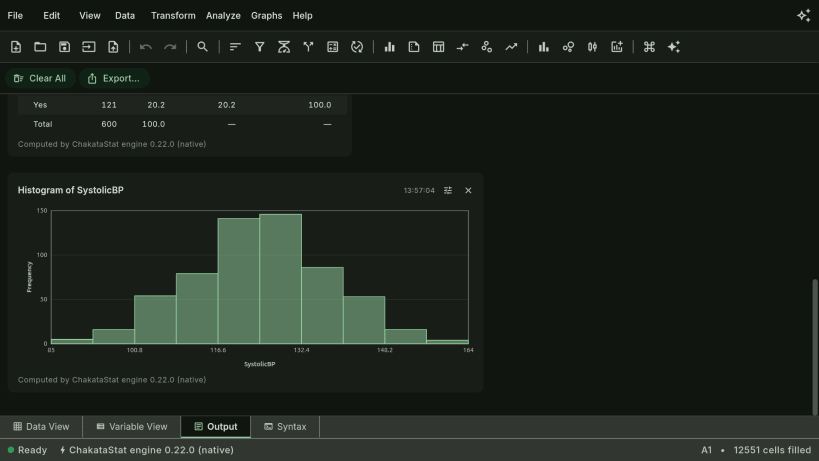Screen dimensions: 819x461
Task: Click the Frequencies bar chart icon
Action: [x=390, y=47]
